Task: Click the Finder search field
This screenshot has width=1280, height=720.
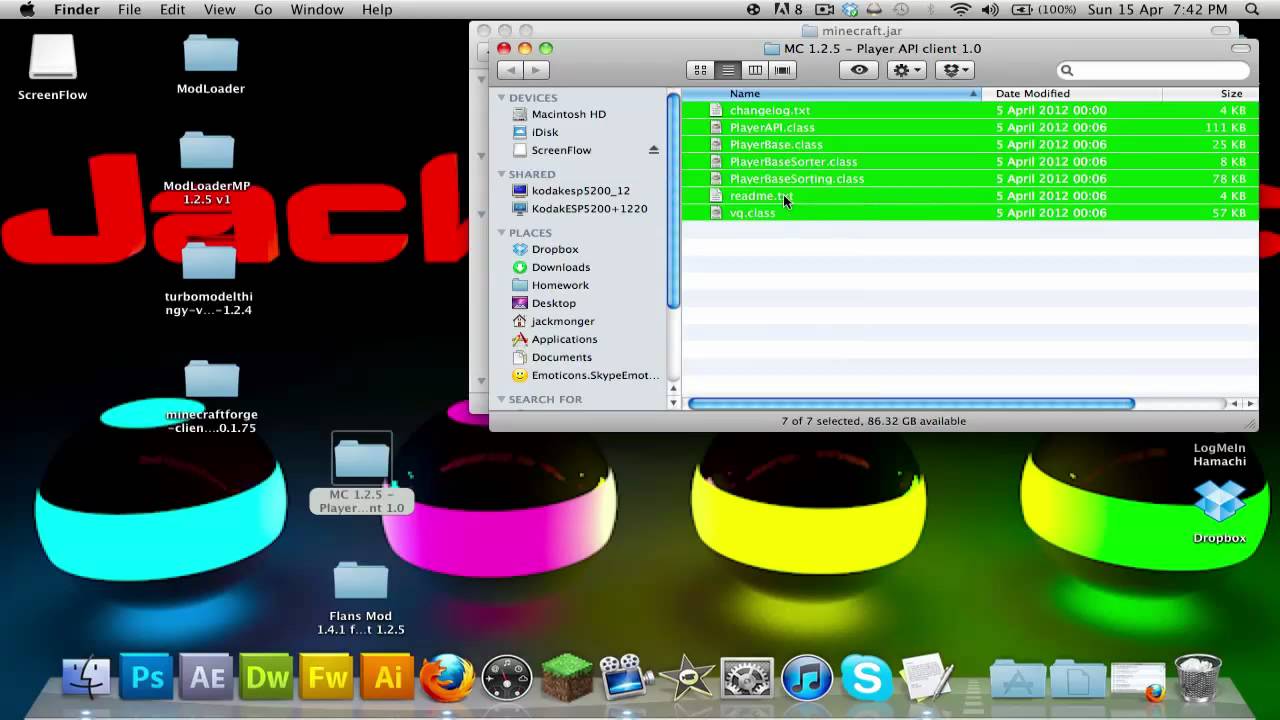Action: pos(1153,70)
